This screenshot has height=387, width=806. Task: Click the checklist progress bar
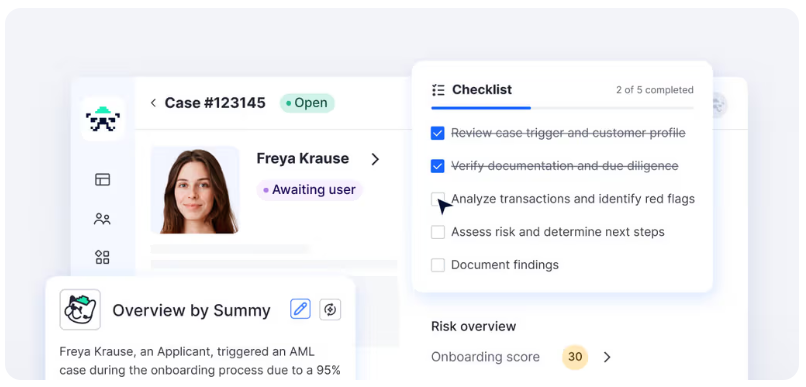562,108
